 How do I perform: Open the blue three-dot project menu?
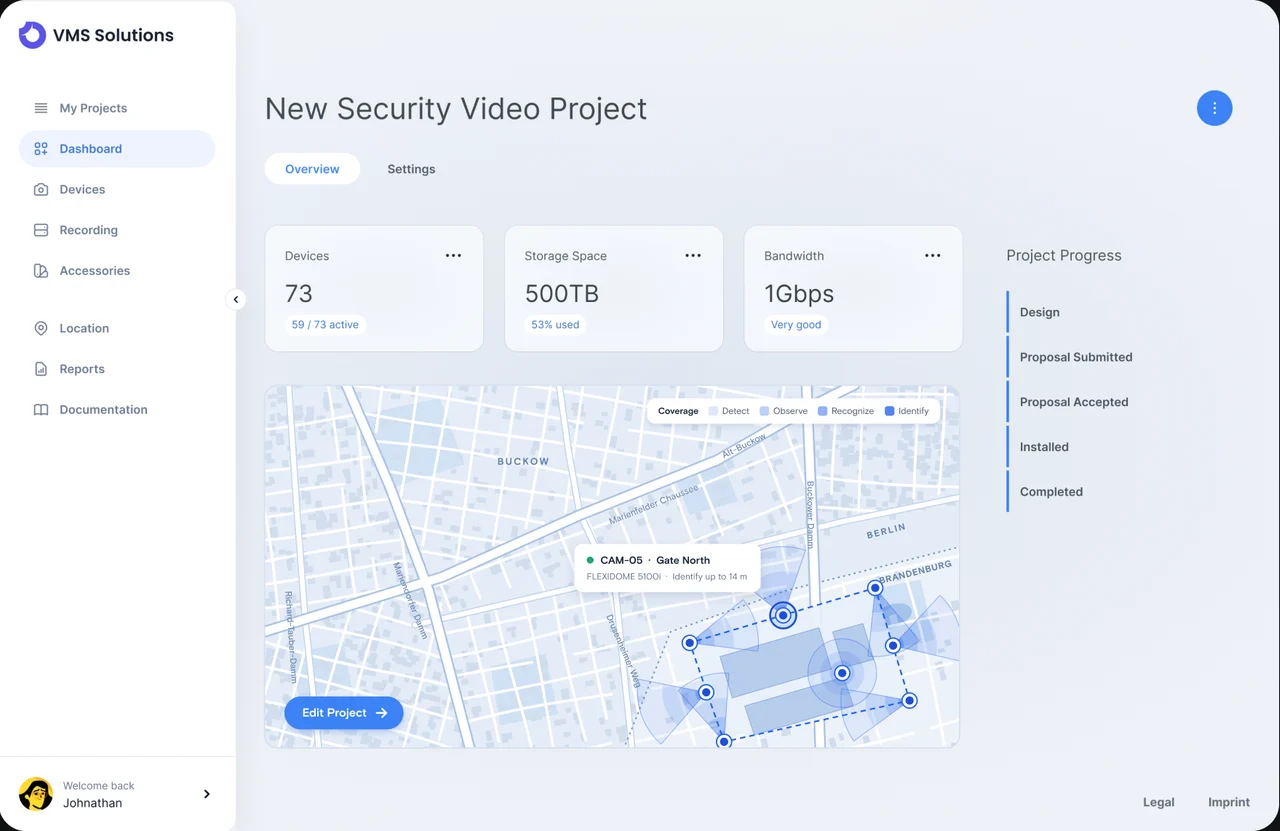coord(1215,108)
